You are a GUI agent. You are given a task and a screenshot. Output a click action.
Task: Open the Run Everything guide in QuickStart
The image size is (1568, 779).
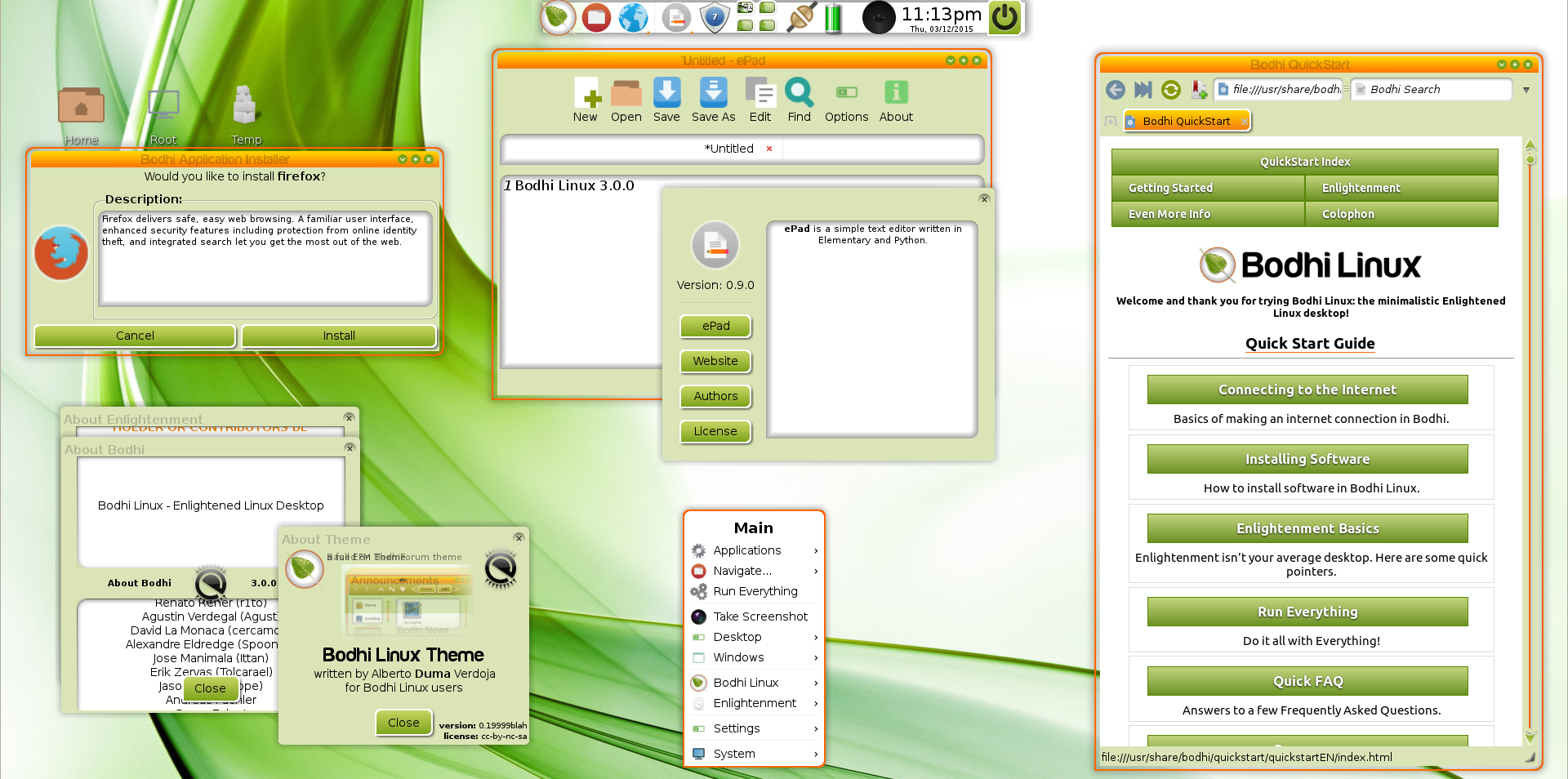pos(1307,612)
